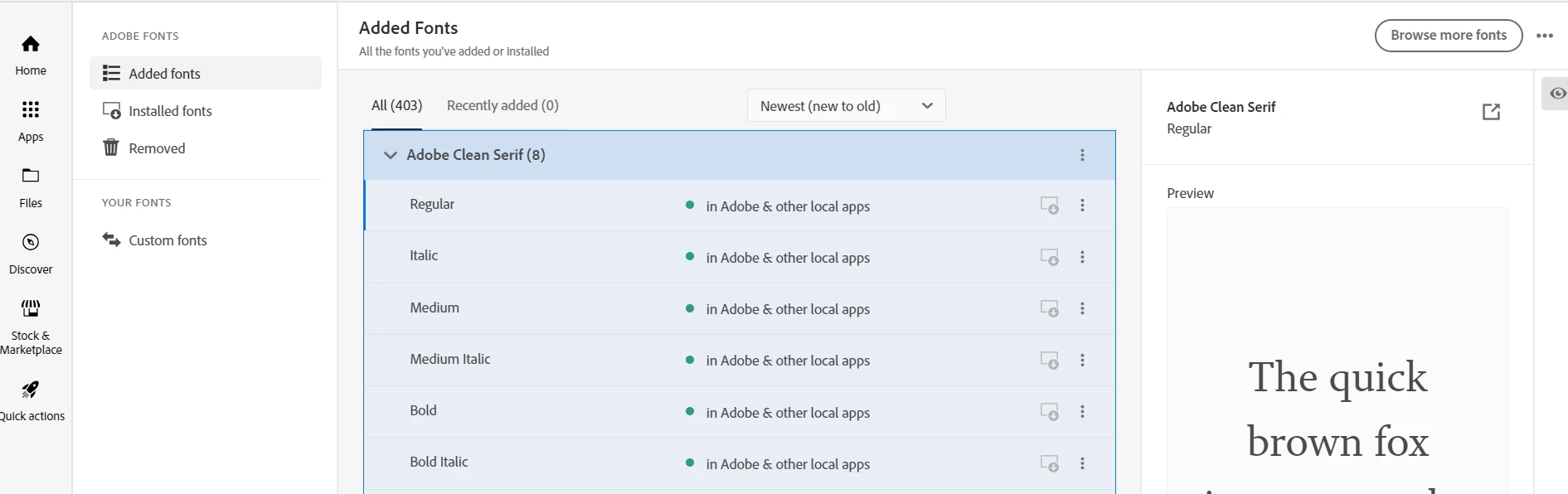Toggle the preview panel eye icon
The width and height of the screenshot is (1568, 494).
[1557, 93]
